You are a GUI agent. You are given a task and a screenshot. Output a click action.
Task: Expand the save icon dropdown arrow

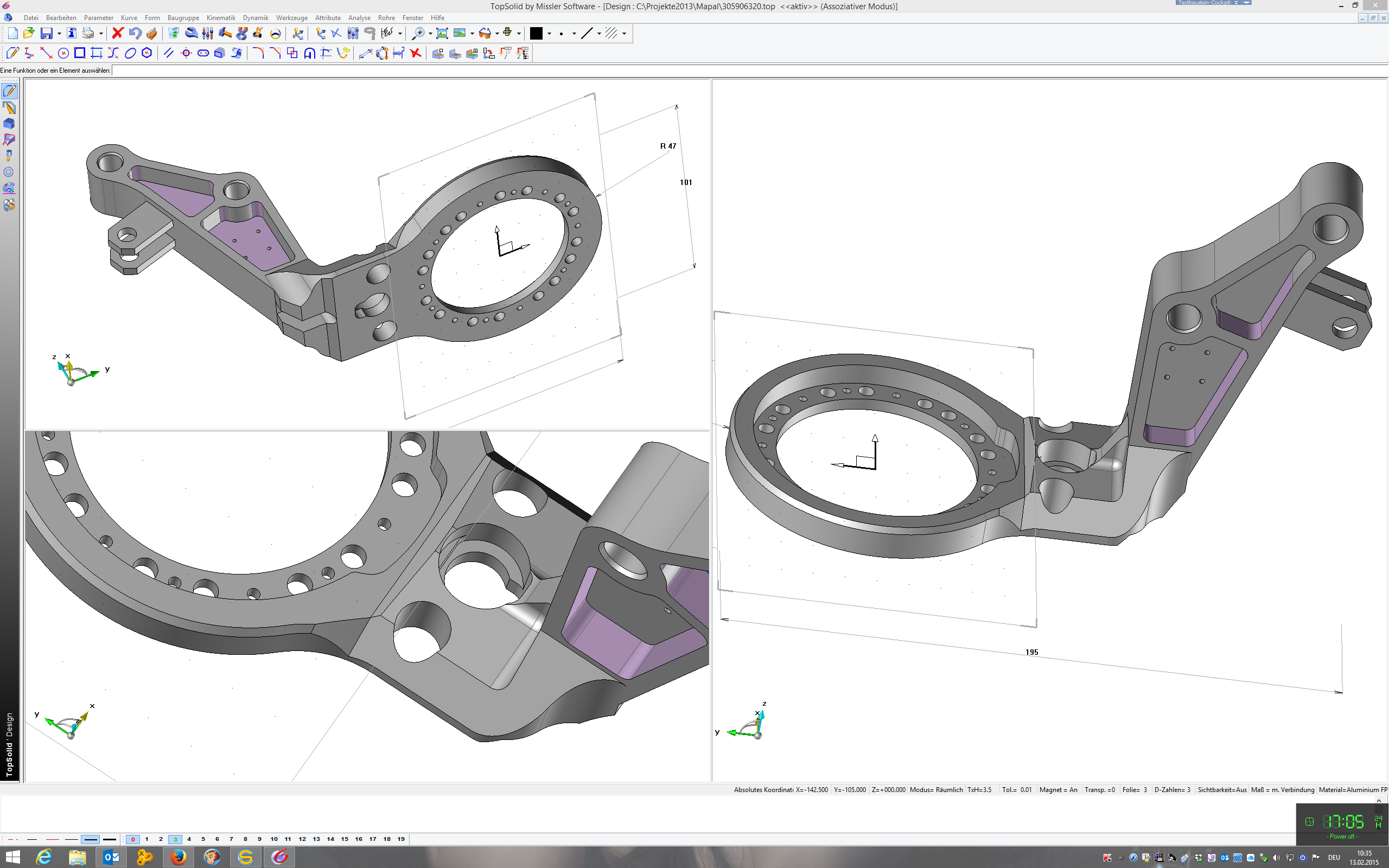tap(59, 34)
